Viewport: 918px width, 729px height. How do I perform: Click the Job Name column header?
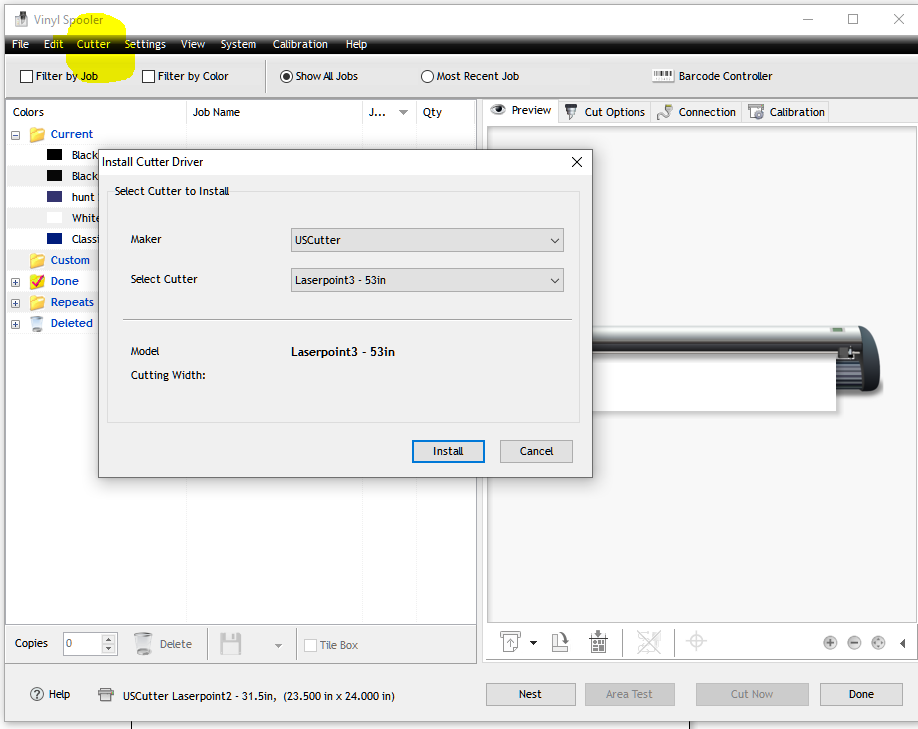tap(217, 112)
